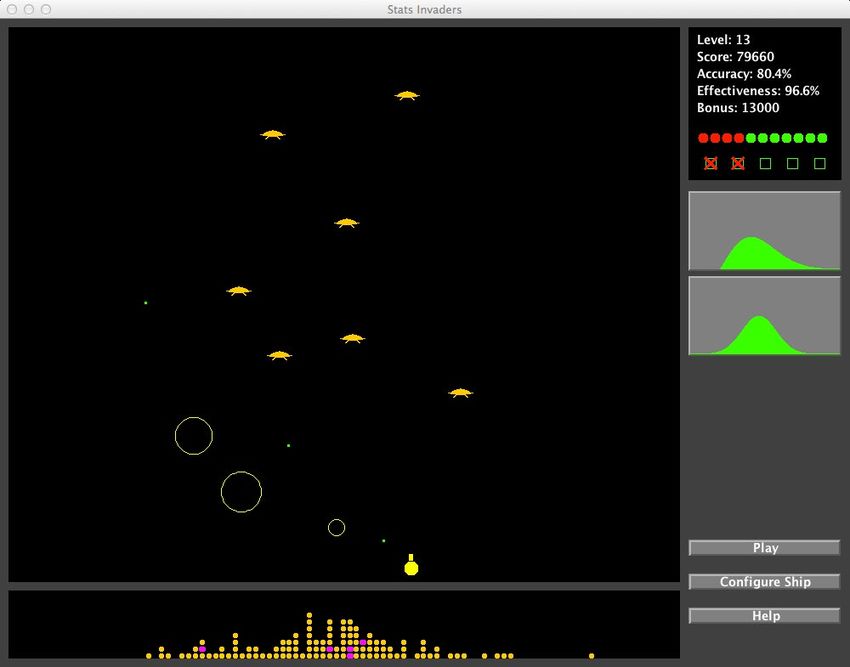Click the rightmost orange UFO invader
Screen dimensions: 850x667
461,393
